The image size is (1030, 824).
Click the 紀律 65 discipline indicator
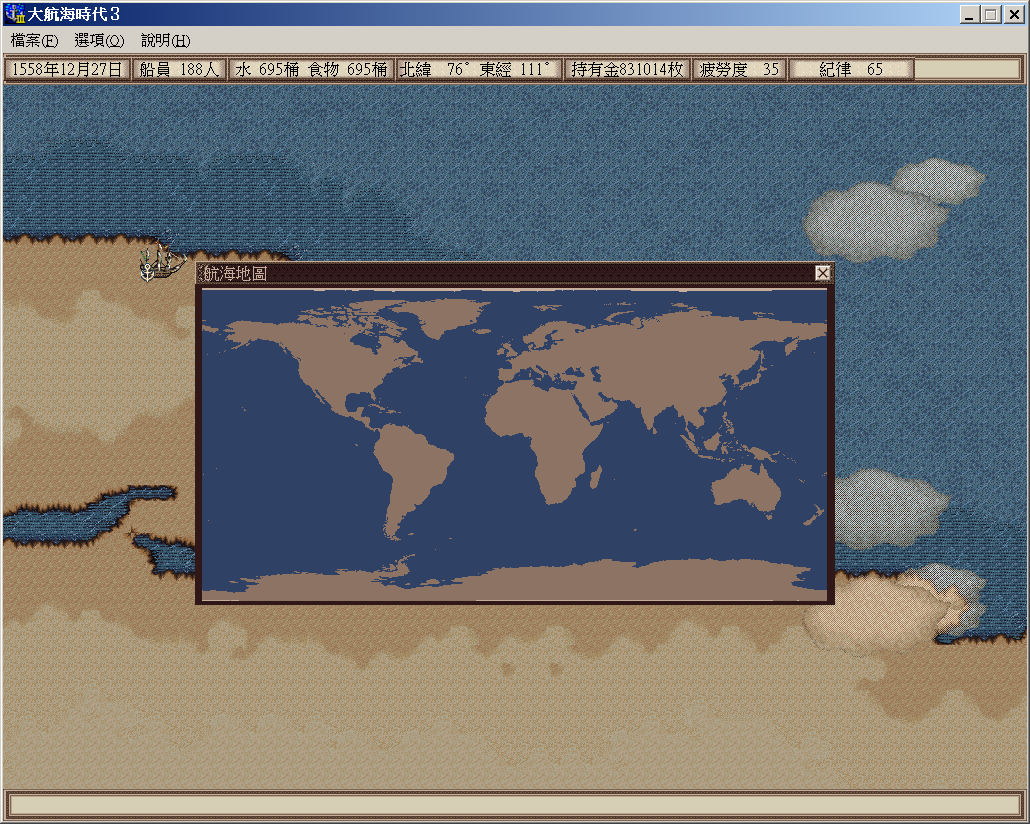850,70
